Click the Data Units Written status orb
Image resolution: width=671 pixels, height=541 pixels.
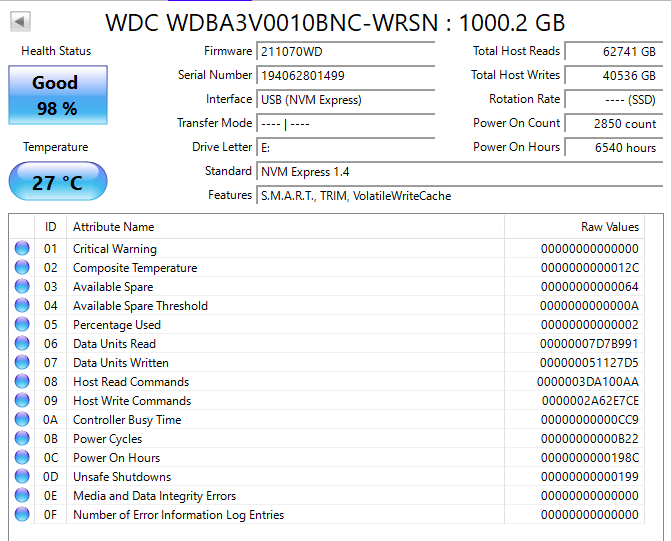click(x=22, y=363)
